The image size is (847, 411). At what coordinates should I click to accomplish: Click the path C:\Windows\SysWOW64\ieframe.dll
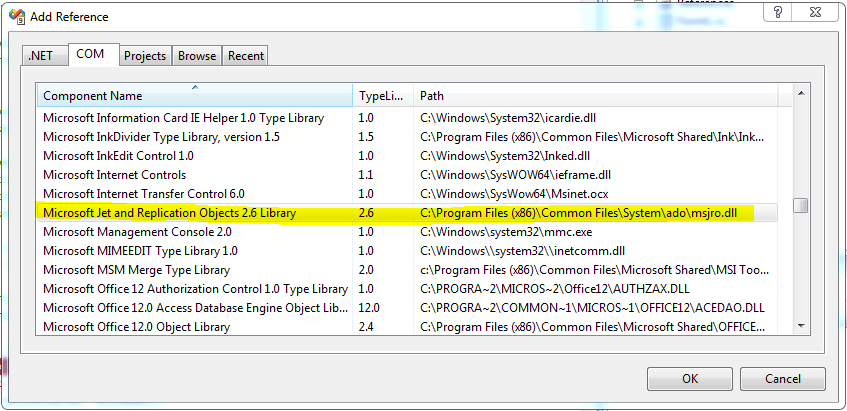coord(515,174)
